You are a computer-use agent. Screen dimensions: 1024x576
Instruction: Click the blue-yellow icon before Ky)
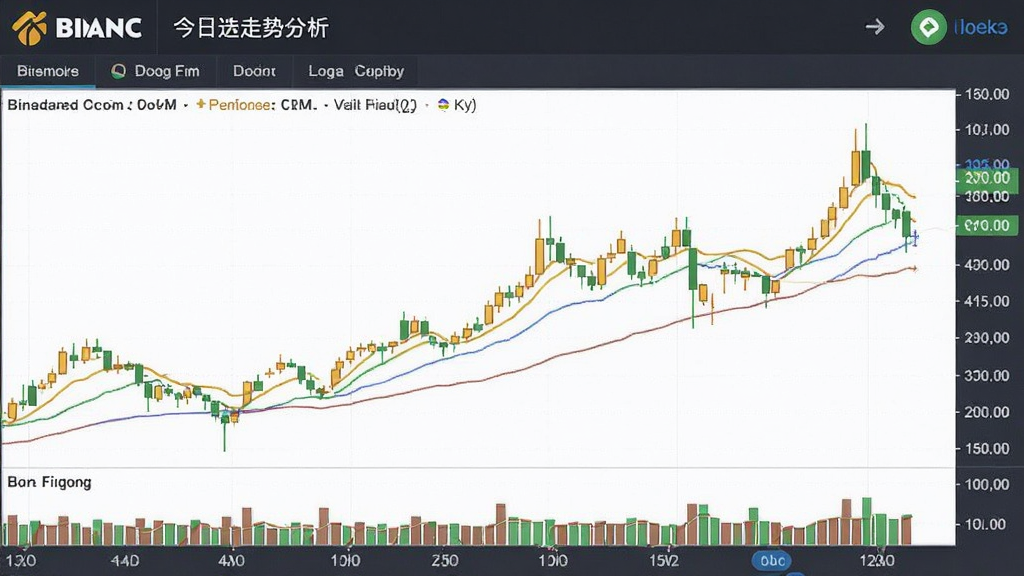443,104
